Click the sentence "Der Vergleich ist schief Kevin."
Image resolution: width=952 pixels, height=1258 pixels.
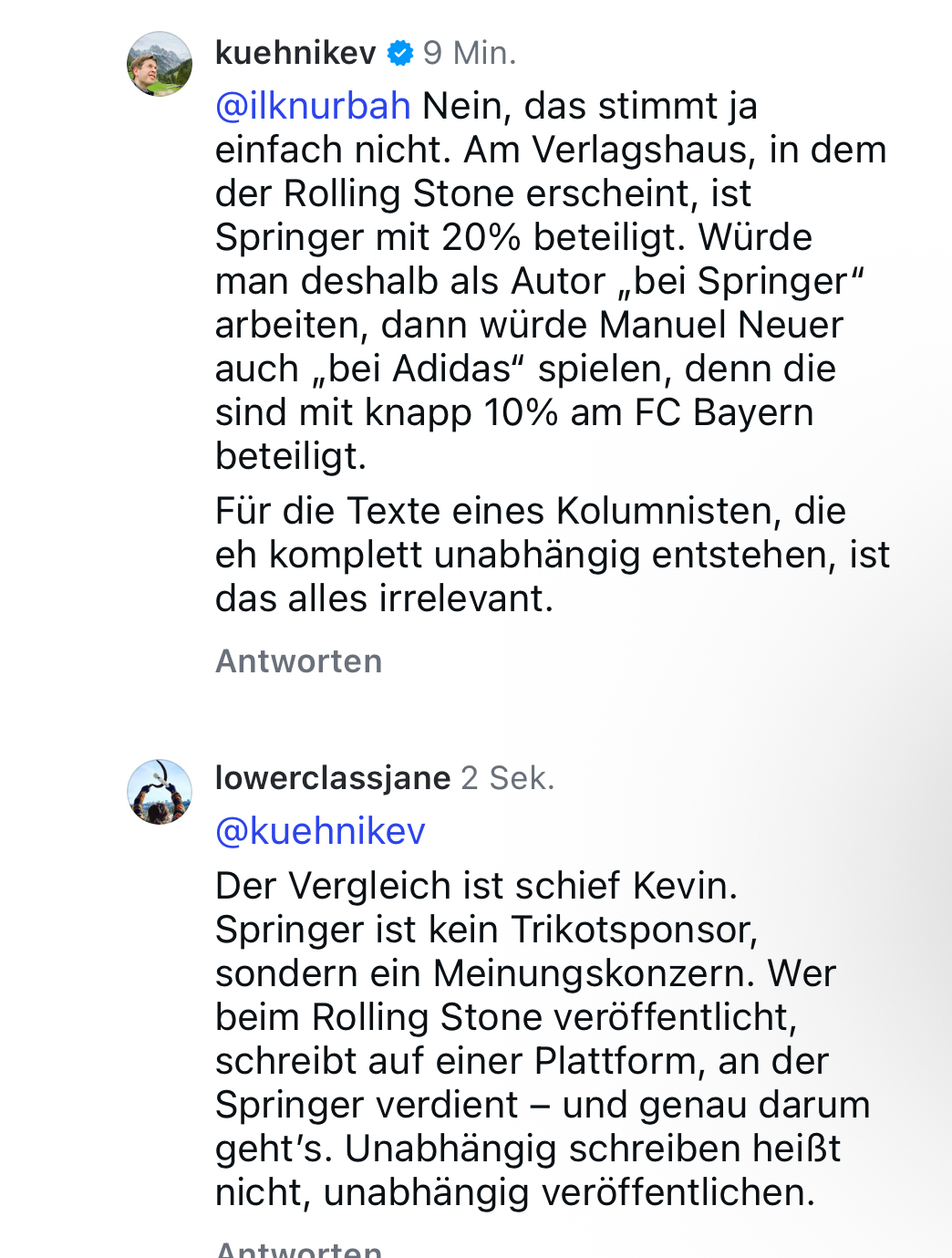476,886
